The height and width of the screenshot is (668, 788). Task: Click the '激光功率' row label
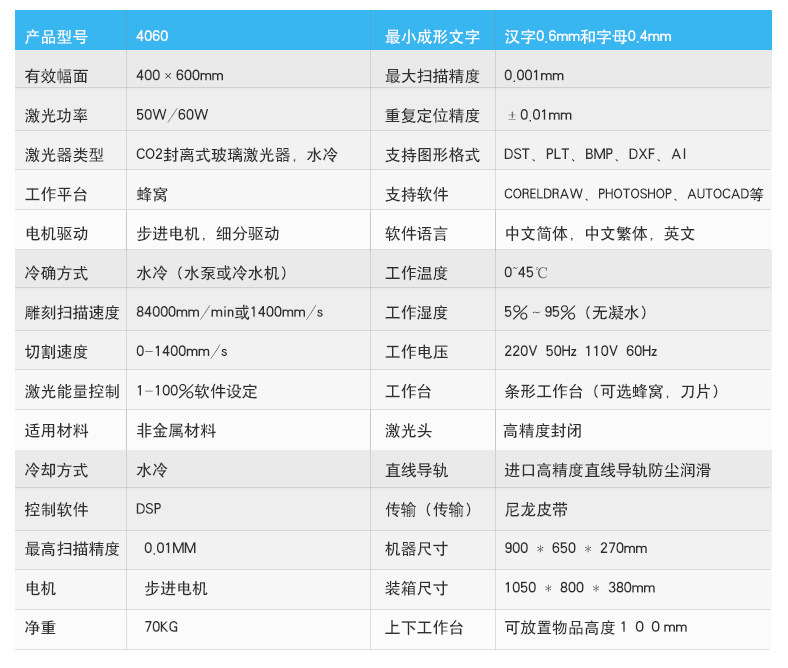pyautogui.click(x=56, y=116)
